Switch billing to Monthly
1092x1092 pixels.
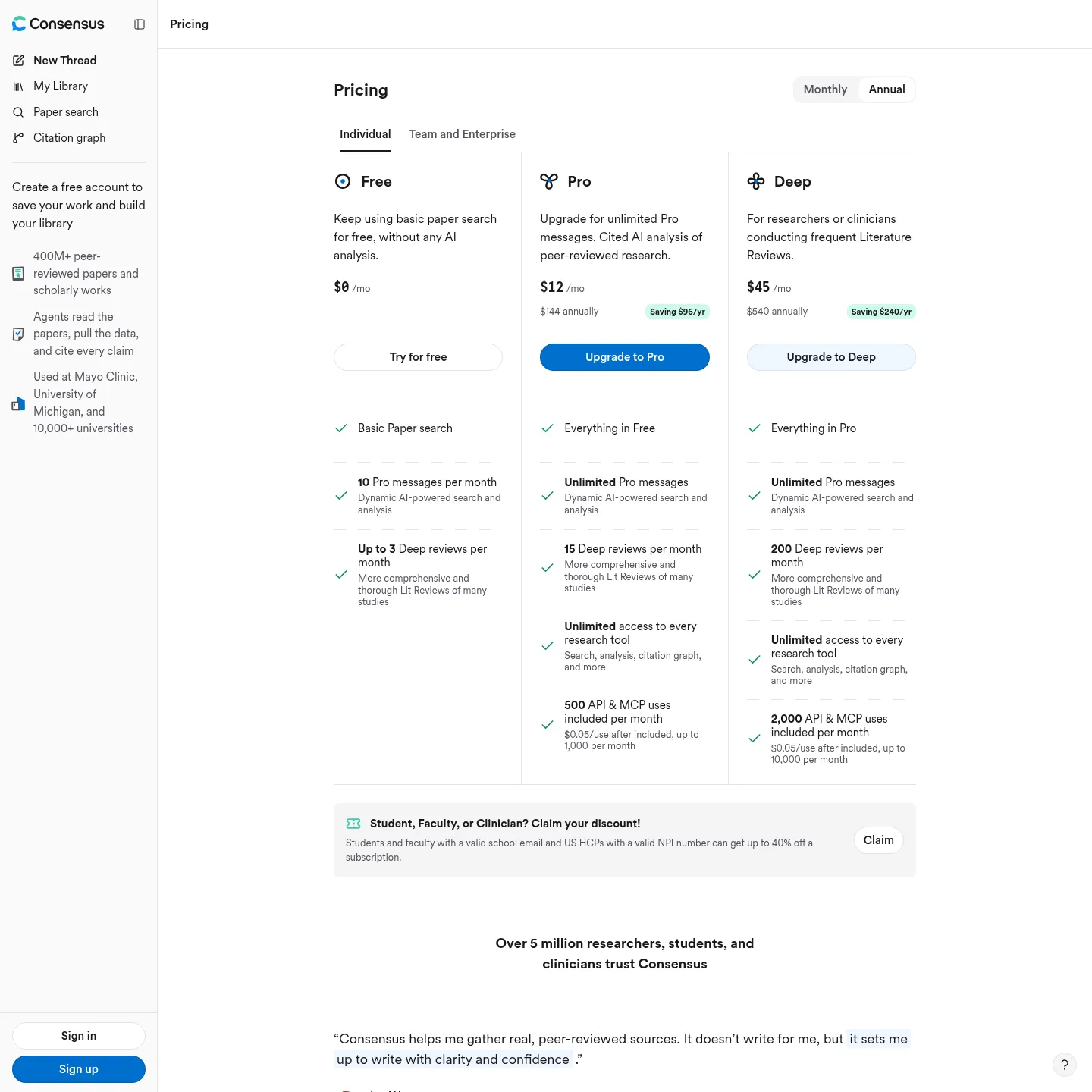[825, 89]
